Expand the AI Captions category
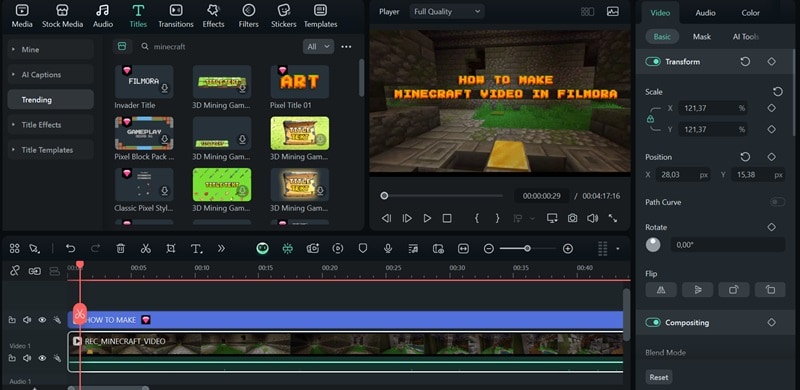This screenshot has width=800, height=390. click(51, 75)
